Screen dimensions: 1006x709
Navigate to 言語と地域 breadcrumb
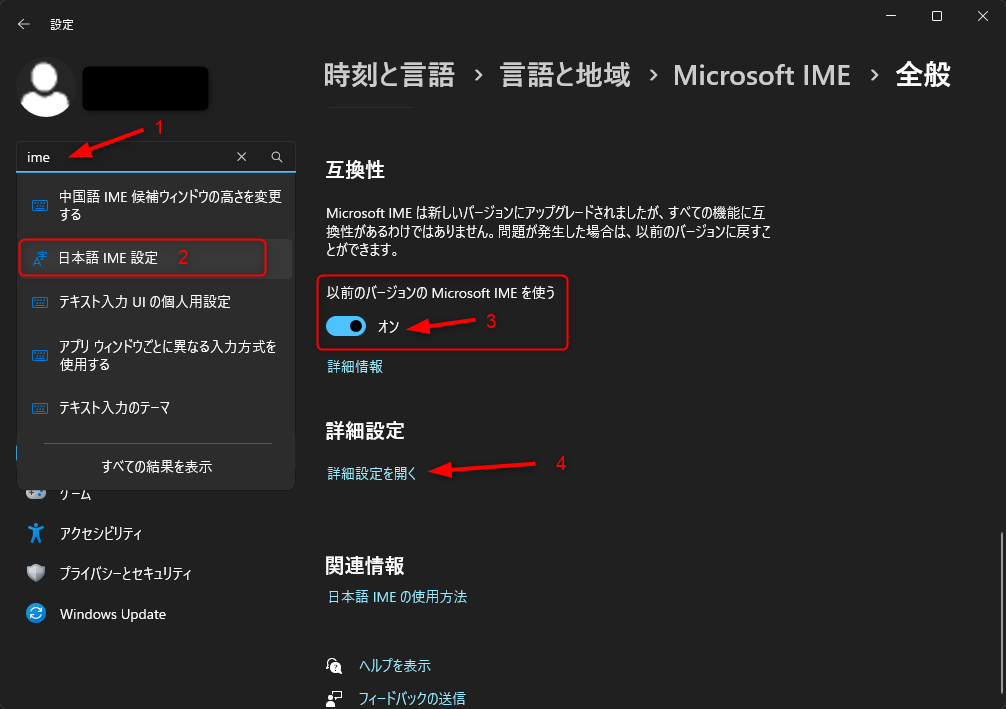click(565, 75)
